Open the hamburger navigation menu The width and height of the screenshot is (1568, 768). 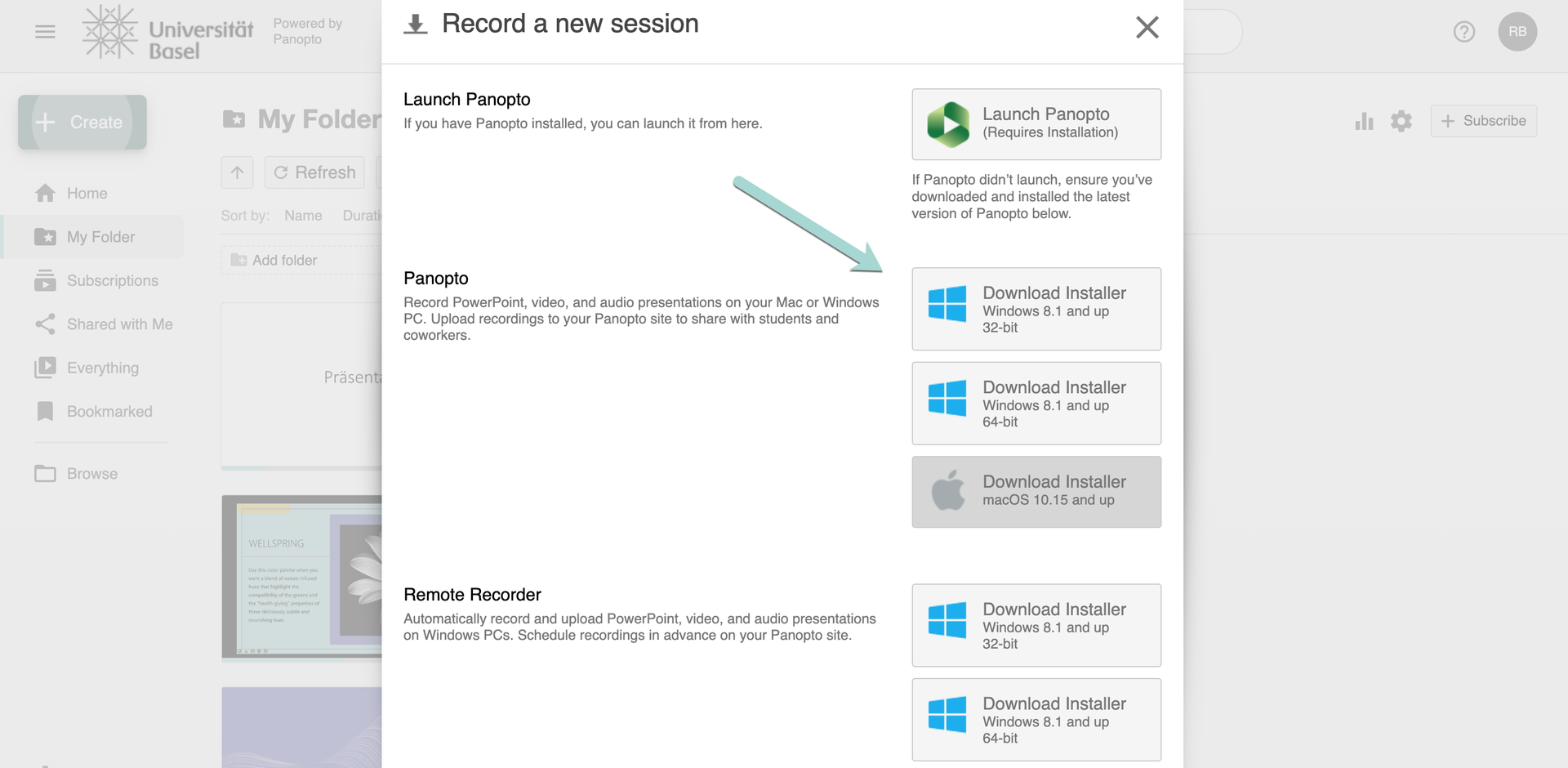(x=46, y=32)
